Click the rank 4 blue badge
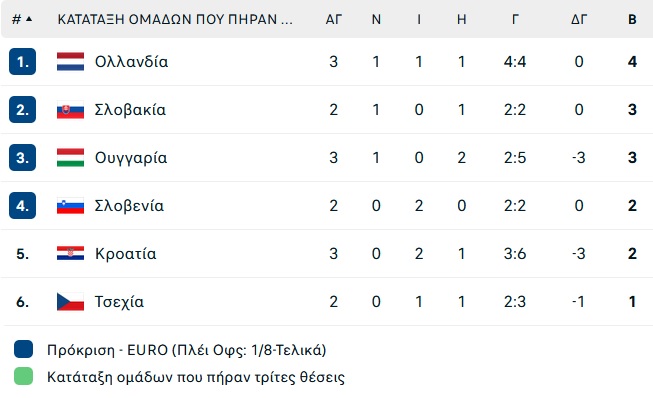Image resolution: width=653 pixels, height=398 pixels. coord(22,206)
